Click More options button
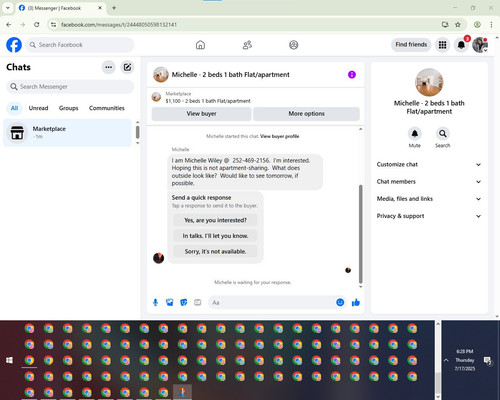The image size is (500, 400). [x=306, y=114]
